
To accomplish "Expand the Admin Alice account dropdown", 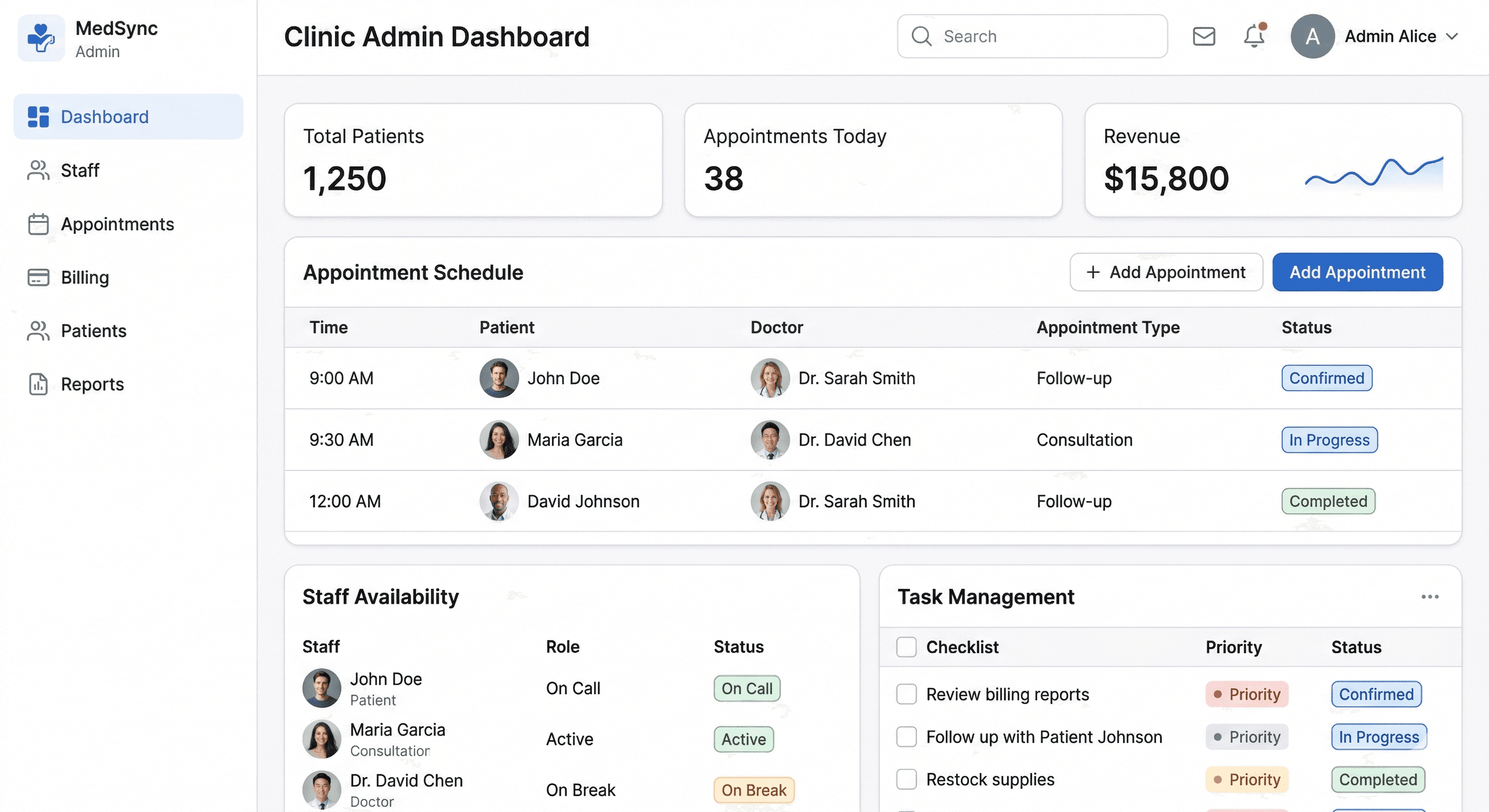I will click(1451, 36).
